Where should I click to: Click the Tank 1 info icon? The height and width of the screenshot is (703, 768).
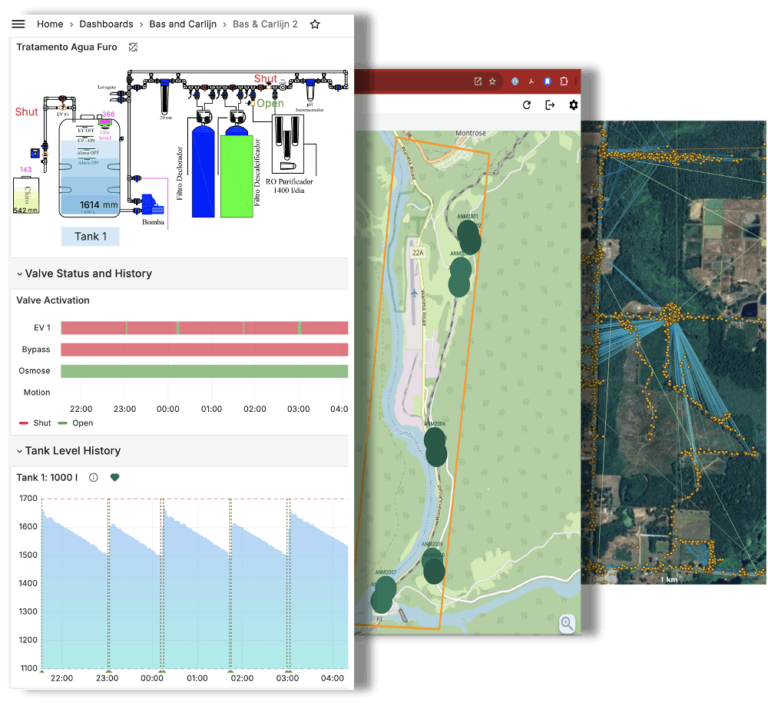coord(93,477)
